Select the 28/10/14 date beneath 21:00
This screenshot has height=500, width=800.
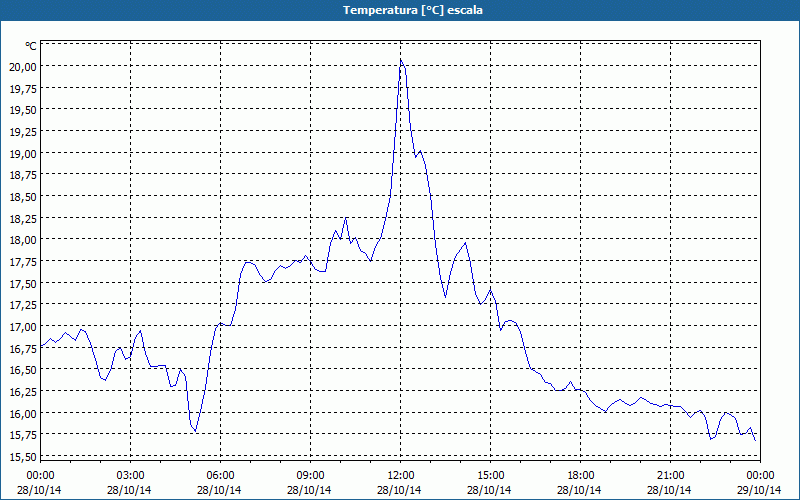click(x=669, y=490)
